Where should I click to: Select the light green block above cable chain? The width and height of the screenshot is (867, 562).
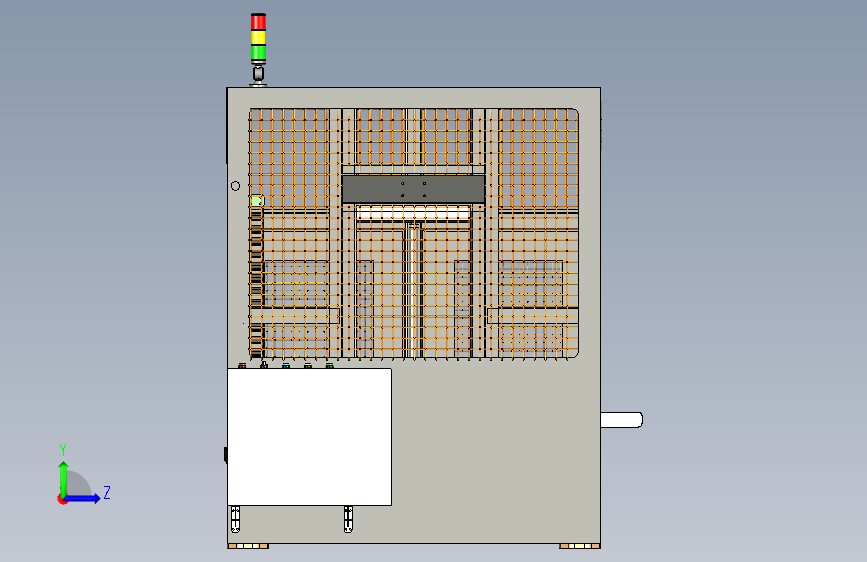257,201
